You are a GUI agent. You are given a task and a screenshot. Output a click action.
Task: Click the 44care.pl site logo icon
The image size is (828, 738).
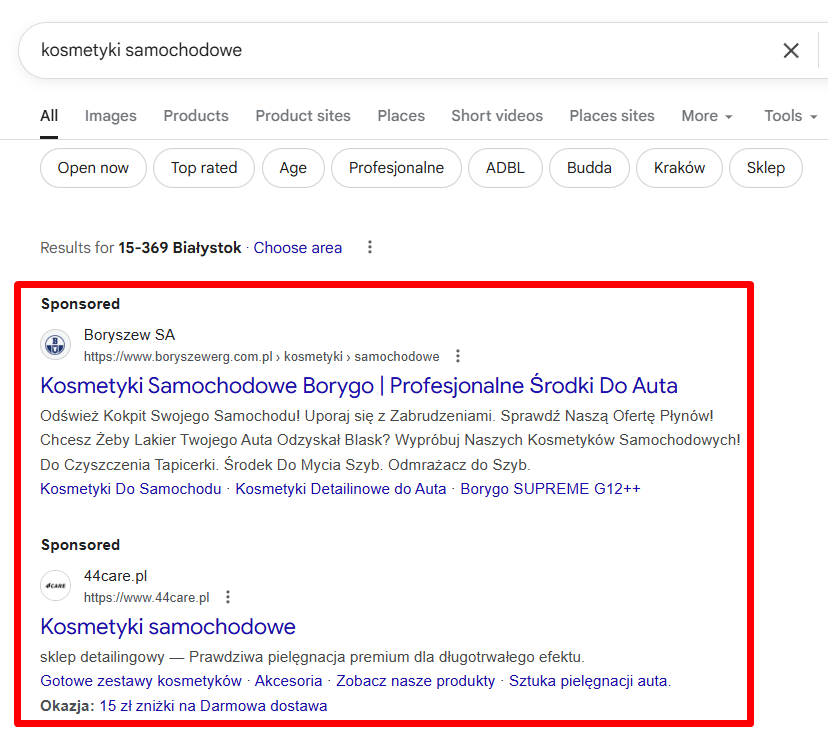[56, 586]
